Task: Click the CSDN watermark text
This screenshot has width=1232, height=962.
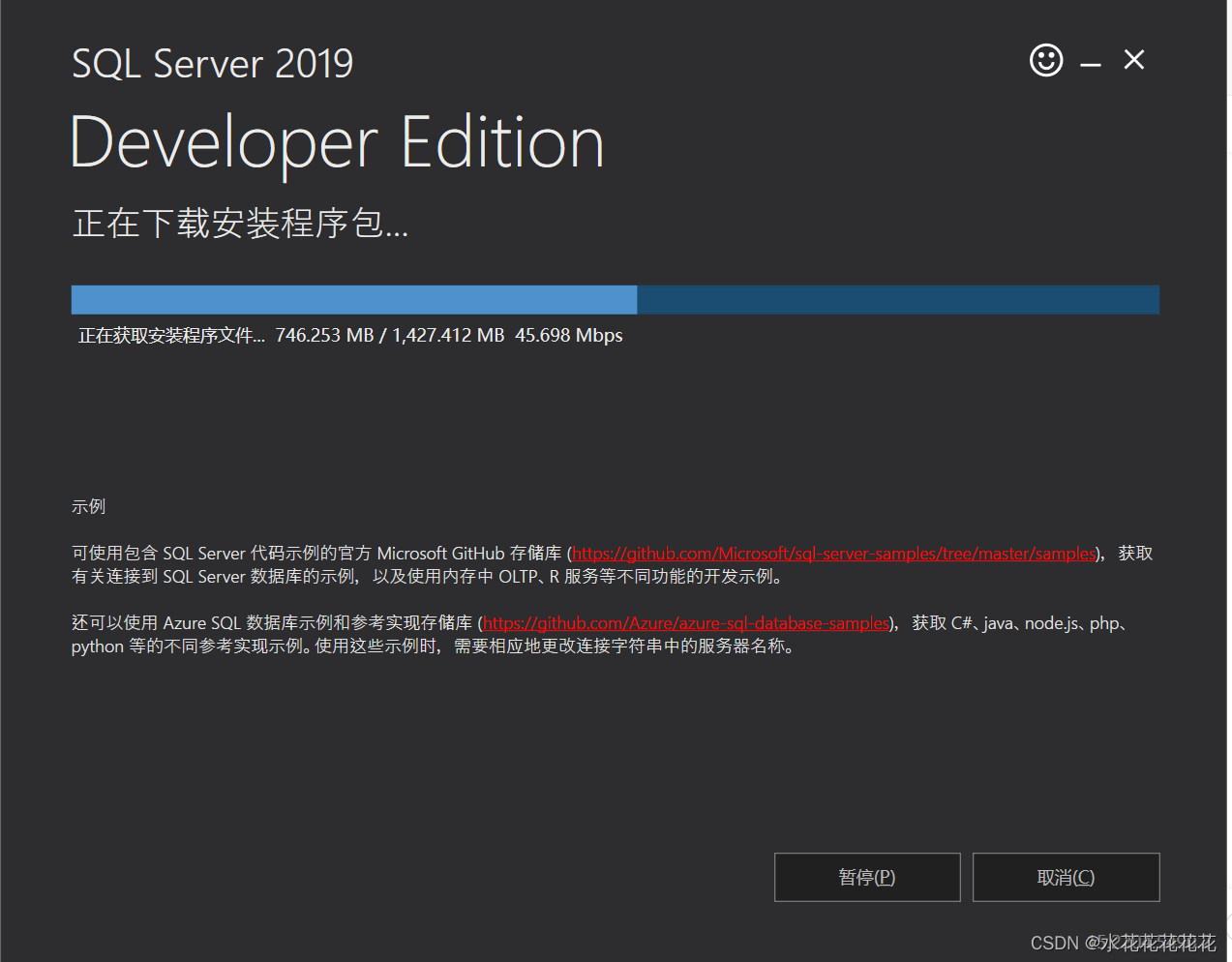Action: (x=1123, y=943)
